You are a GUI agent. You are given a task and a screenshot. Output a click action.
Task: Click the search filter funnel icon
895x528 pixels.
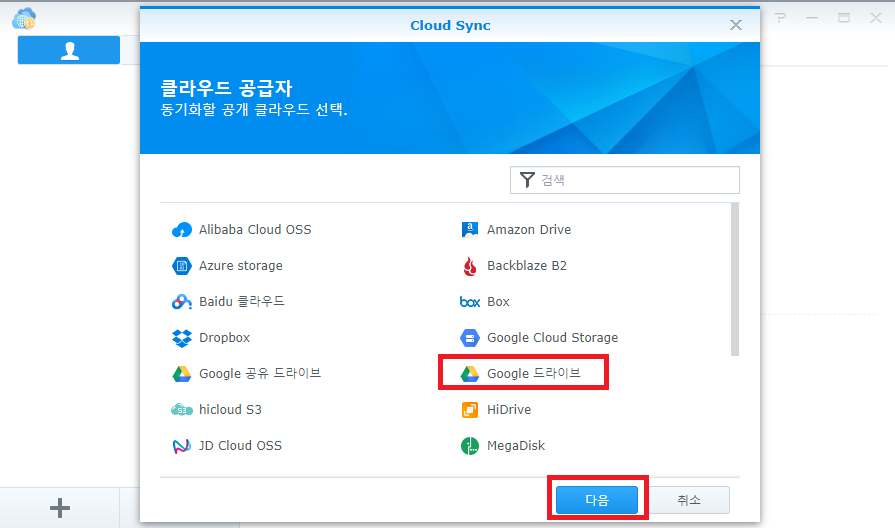pyautogui.click(x=527, y=180)
